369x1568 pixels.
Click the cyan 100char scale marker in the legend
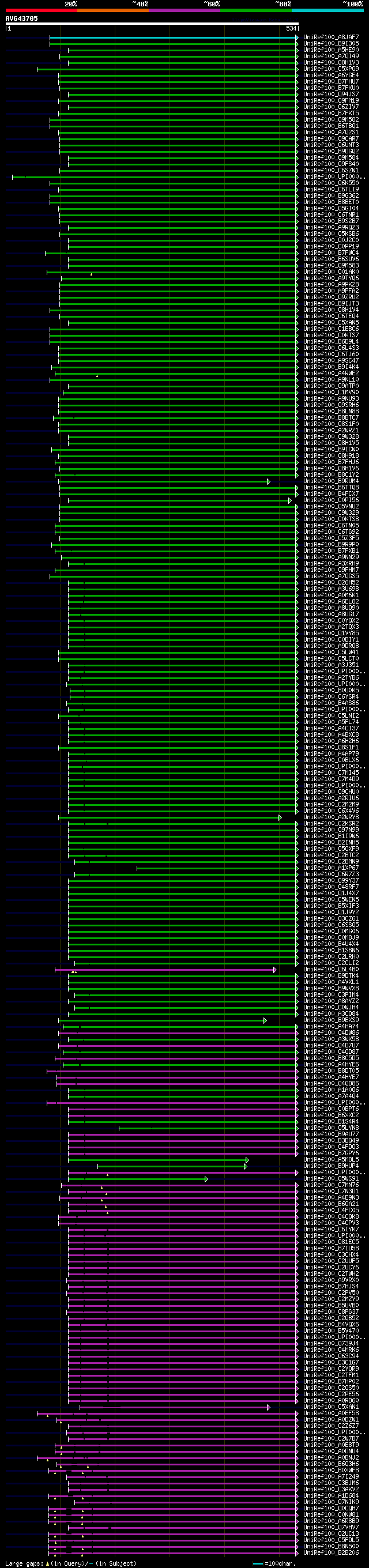(x=258, y=1563)
